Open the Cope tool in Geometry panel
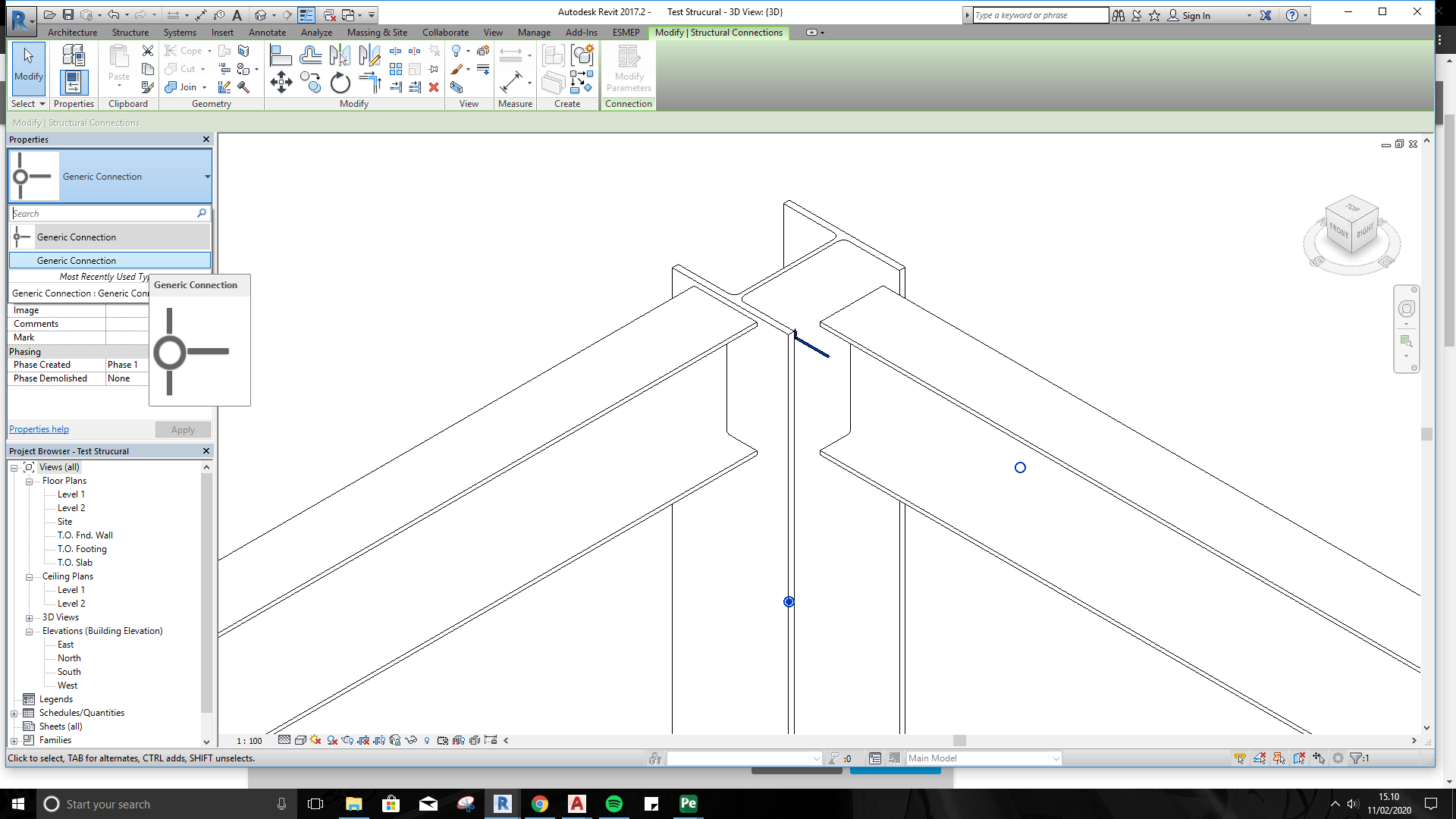1456x819 pixels. pyautogui.click(x=182, y=51)
